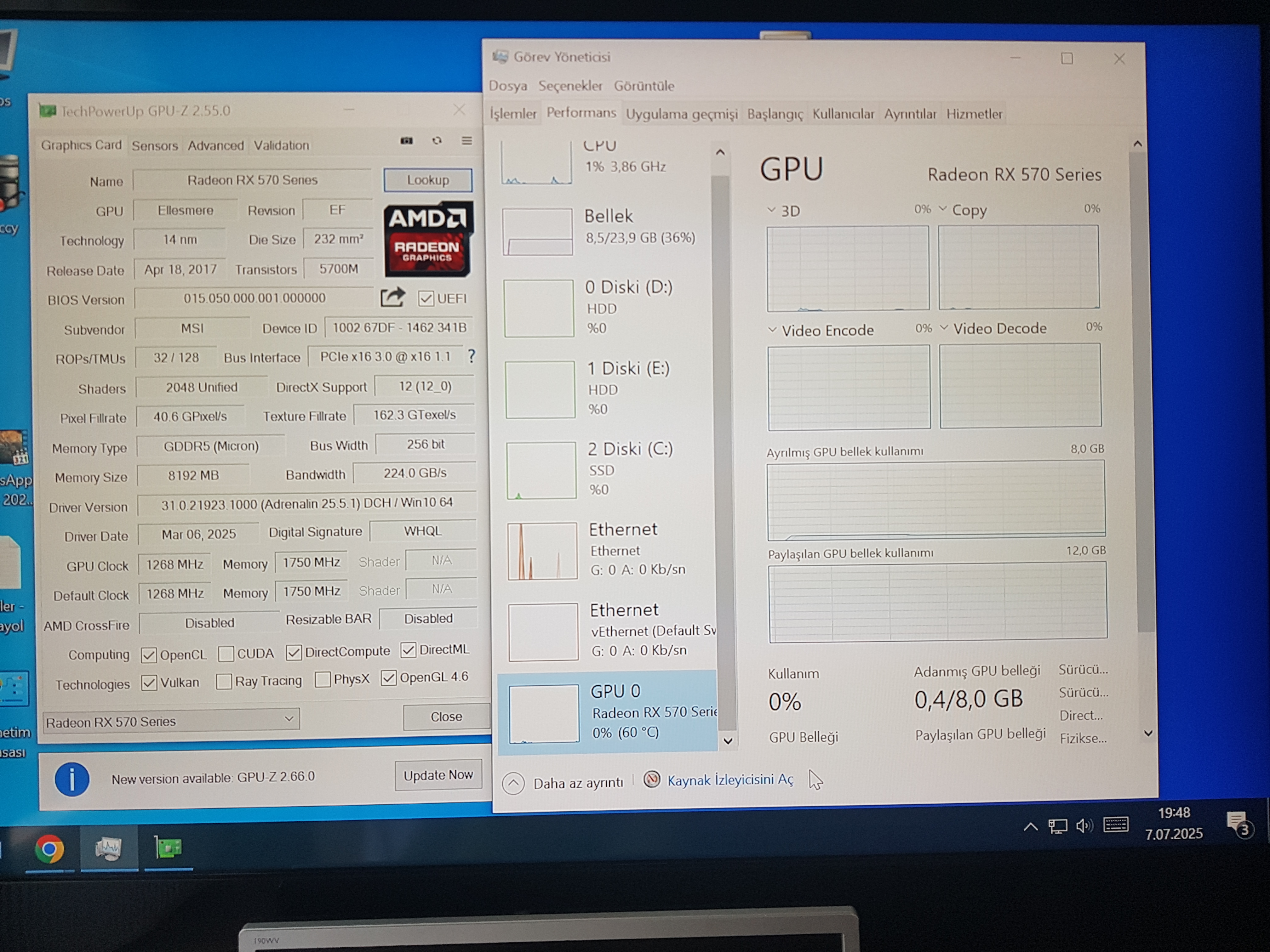Click GPU details pane scroll-up arrow
Image resolution: width=1270 pixels, height=952 pixels.
point(1137,144)
